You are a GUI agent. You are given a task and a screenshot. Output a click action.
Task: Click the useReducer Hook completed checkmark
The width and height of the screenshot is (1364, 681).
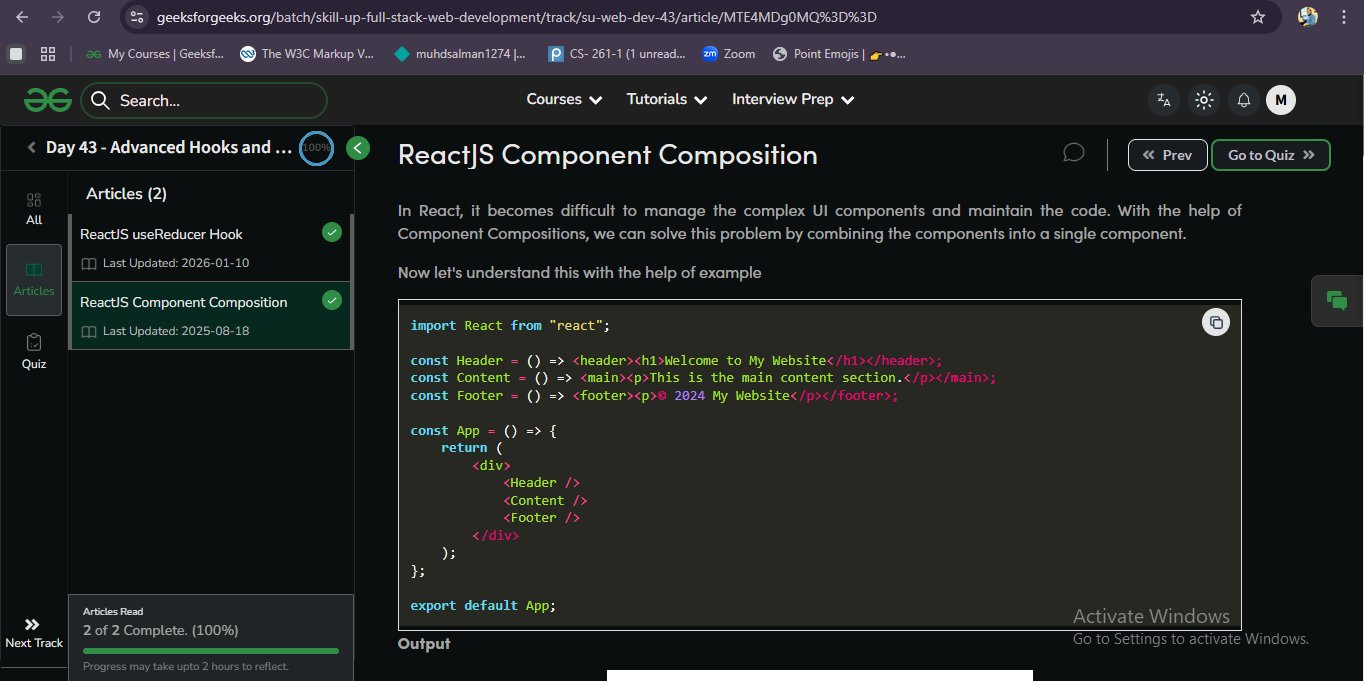click(332, 232)
